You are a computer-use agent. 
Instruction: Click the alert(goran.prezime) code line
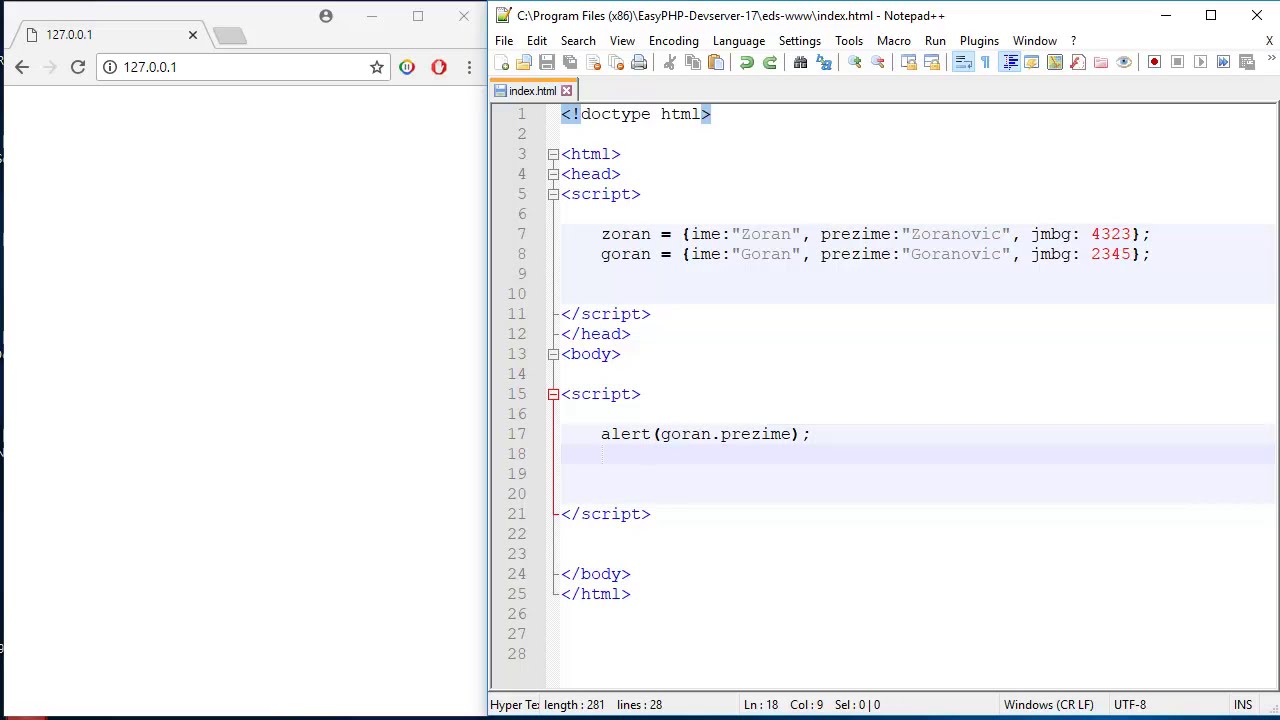705,434
